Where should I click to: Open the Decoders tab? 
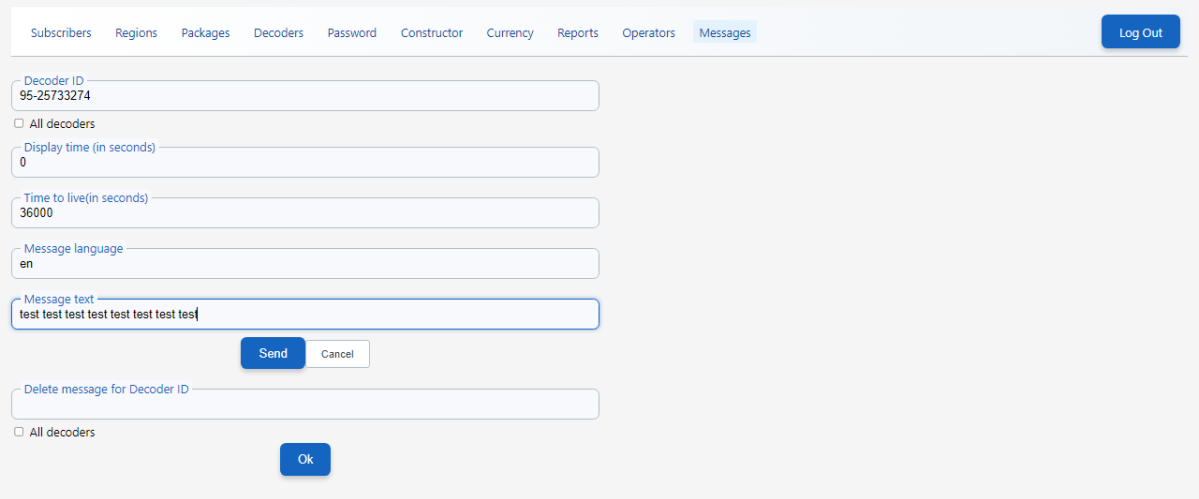[x=278, y=33]
